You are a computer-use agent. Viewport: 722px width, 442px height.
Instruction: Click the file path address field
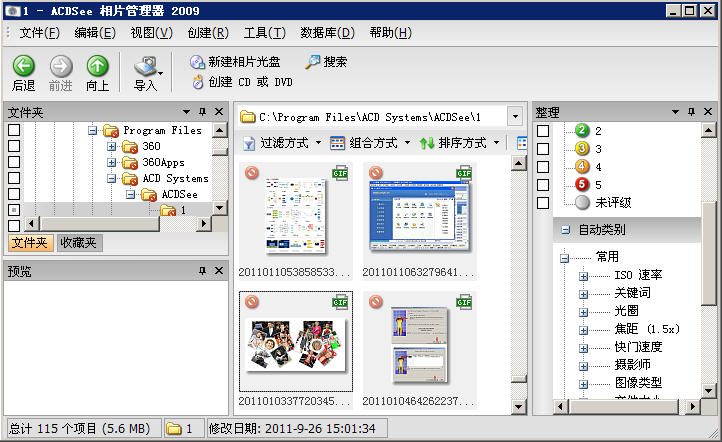tap(380, 117)
